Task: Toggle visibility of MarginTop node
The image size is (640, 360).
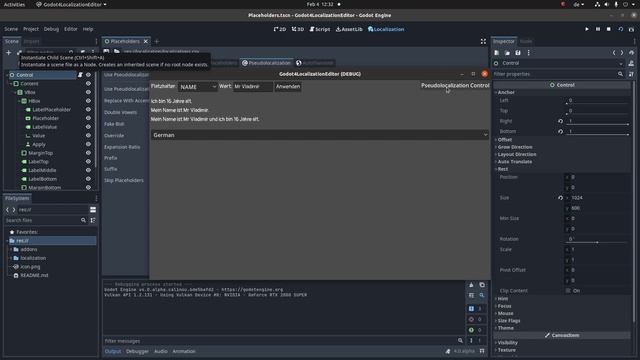Action: tap(88, 153)
